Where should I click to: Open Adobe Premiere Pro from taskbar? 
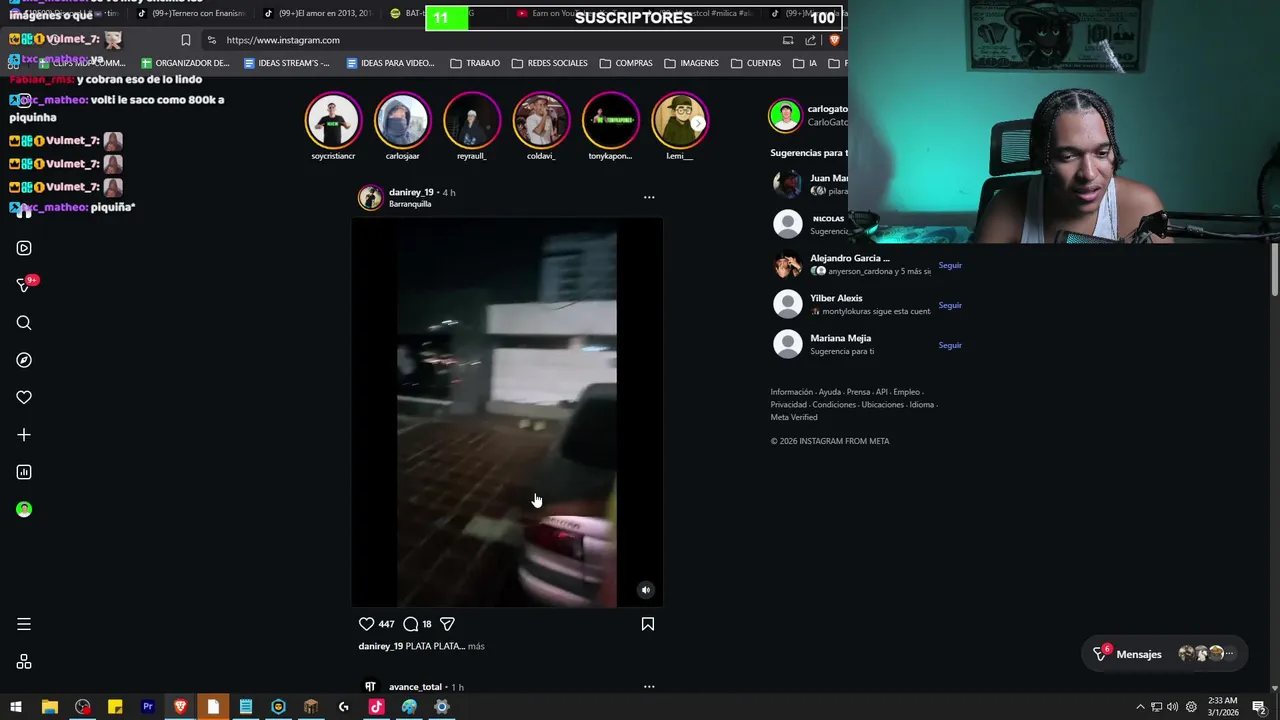tap(148, 707)
